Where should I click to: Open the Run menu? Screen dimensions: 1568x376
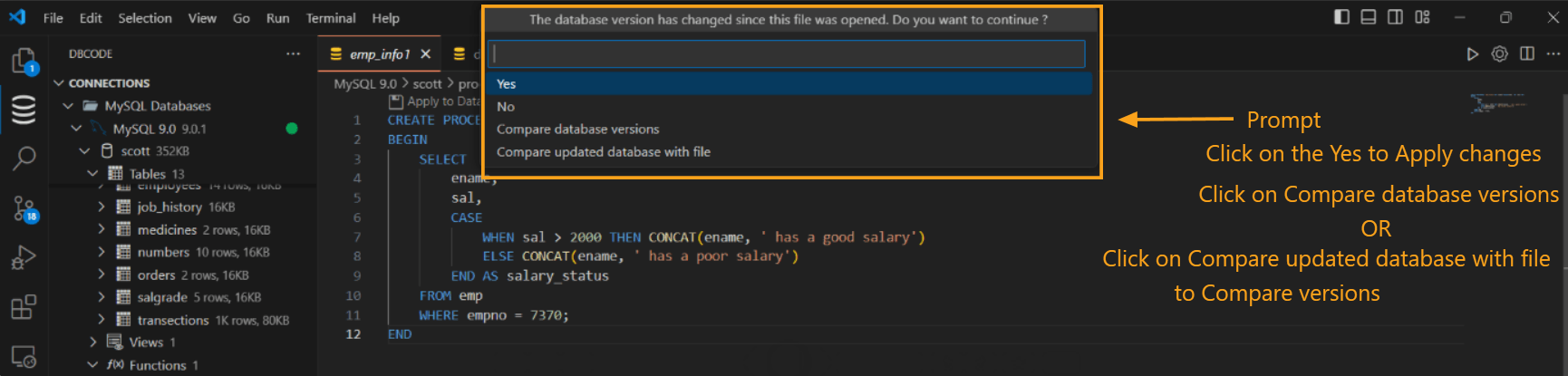(277, 18)
